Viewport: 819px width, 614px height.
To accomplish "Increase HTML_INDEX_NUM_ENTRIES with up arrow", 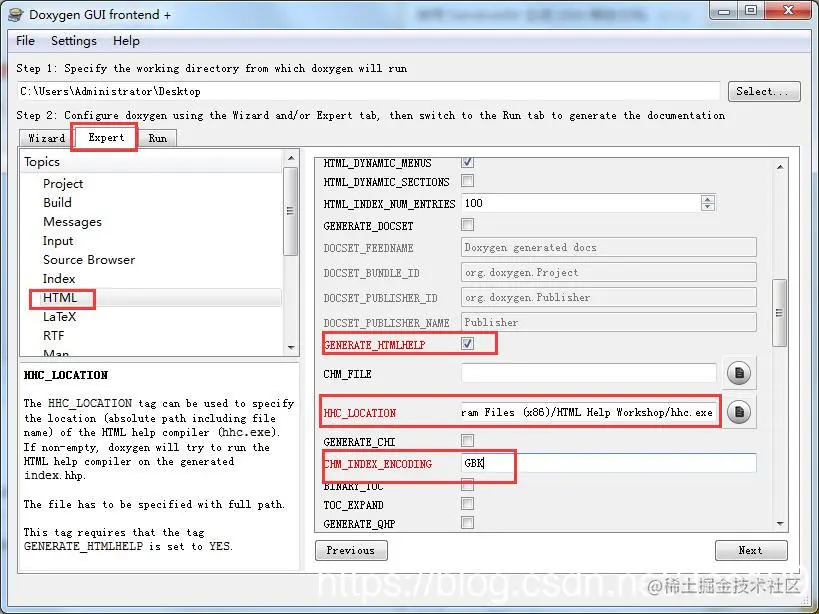I will (x=708, y=199).
